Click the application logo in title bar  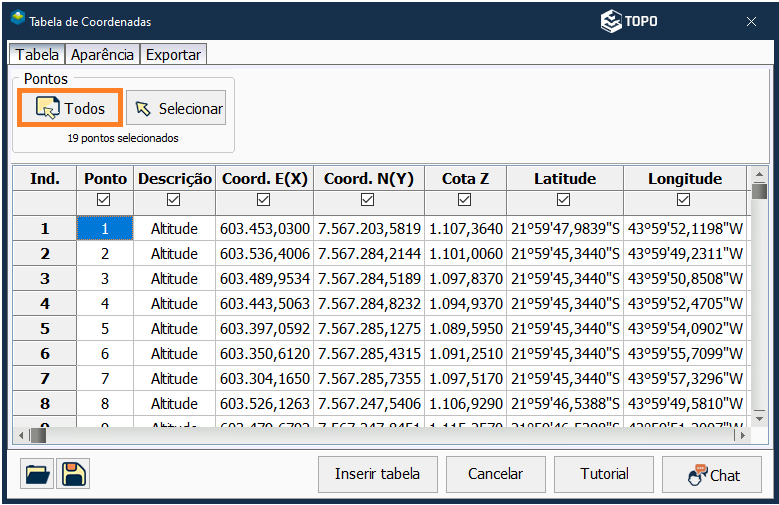click(17, 20)
